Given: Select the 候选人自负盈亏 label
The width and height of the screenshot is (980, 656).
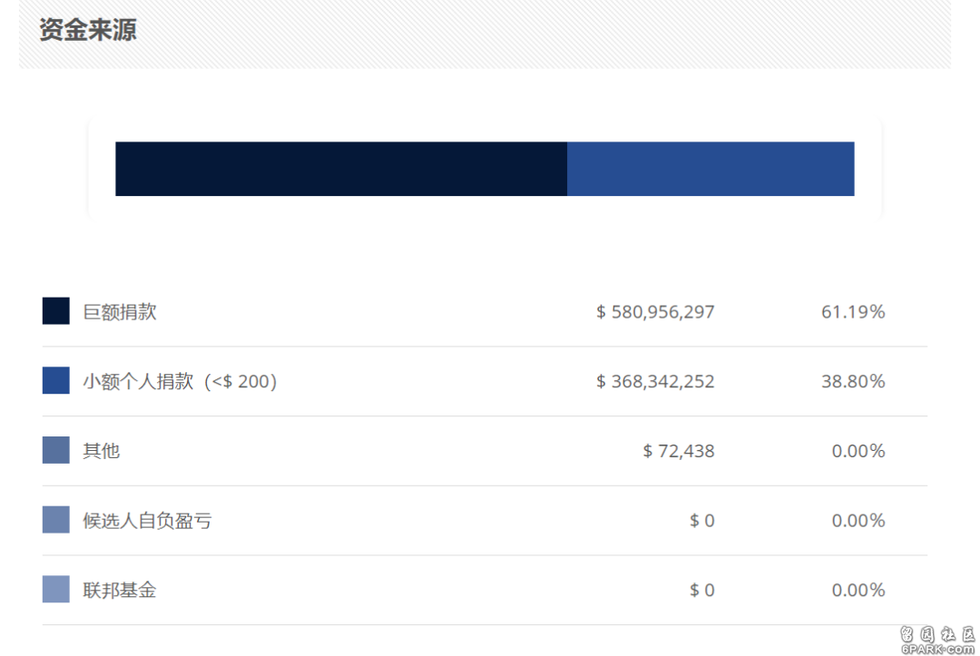Looking at the screenshot, I should pyautogui.click(x=148, y=520).
